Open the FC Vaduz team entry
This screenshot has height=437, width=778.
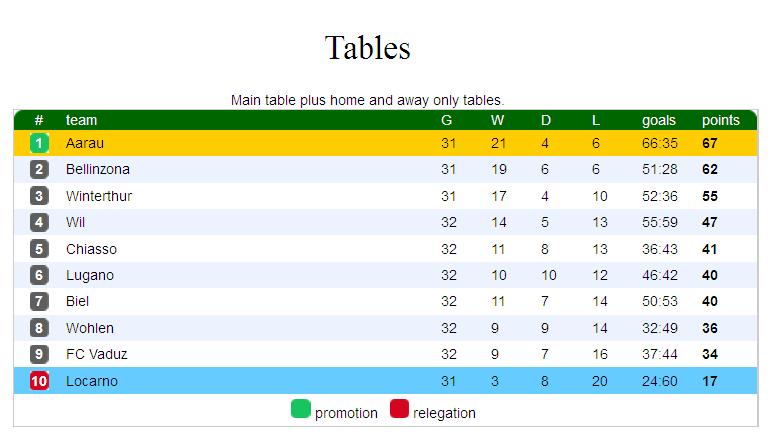[96, 354]
